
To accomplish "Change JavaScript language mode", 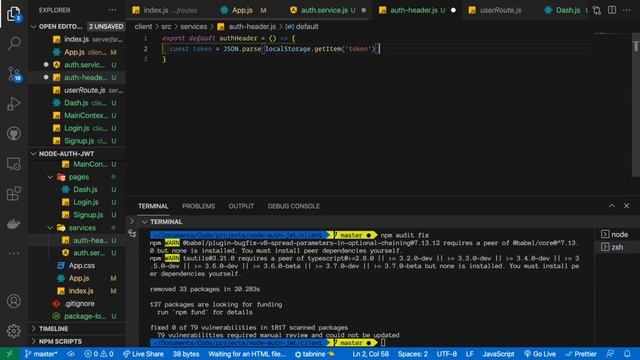I will pyautogui.click(x=498, y=354).
